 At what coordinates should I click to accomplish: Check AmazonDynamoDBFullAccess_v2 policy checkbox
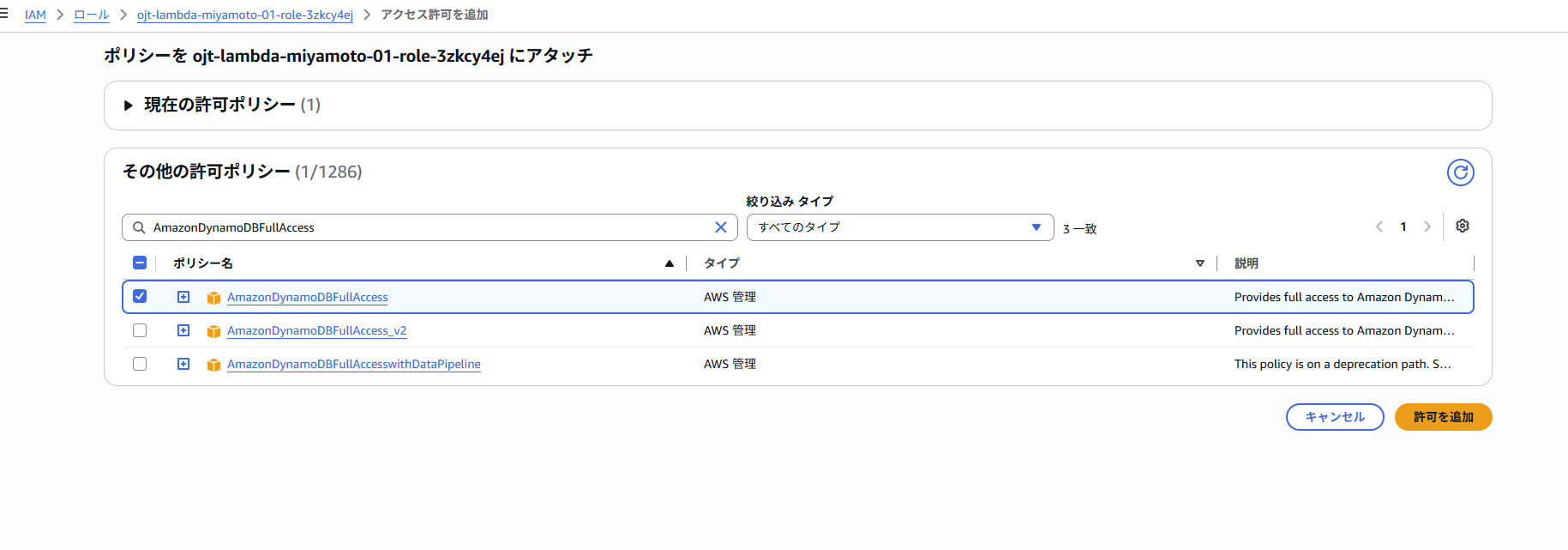click(x=140, y=330)
